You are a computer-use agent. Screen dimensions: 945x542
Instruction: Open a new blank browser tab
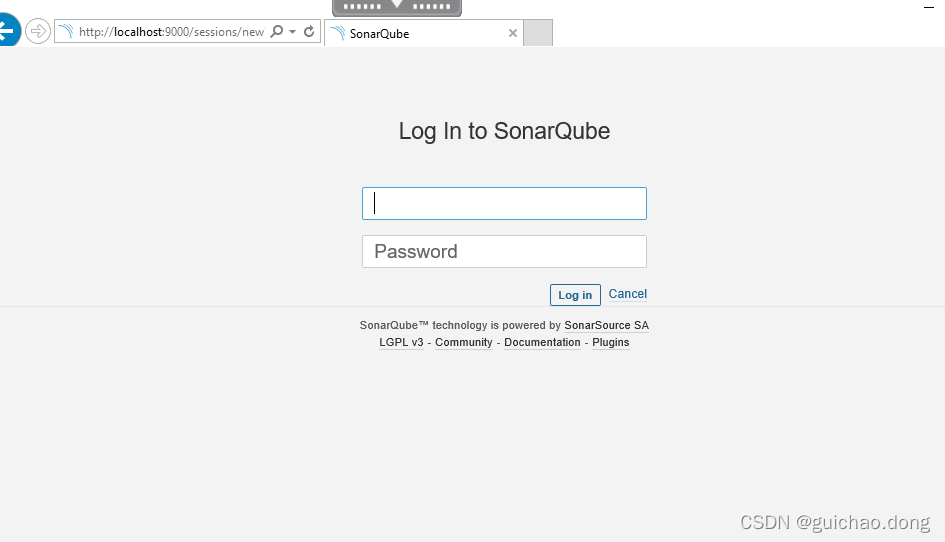tap(538, 33)
